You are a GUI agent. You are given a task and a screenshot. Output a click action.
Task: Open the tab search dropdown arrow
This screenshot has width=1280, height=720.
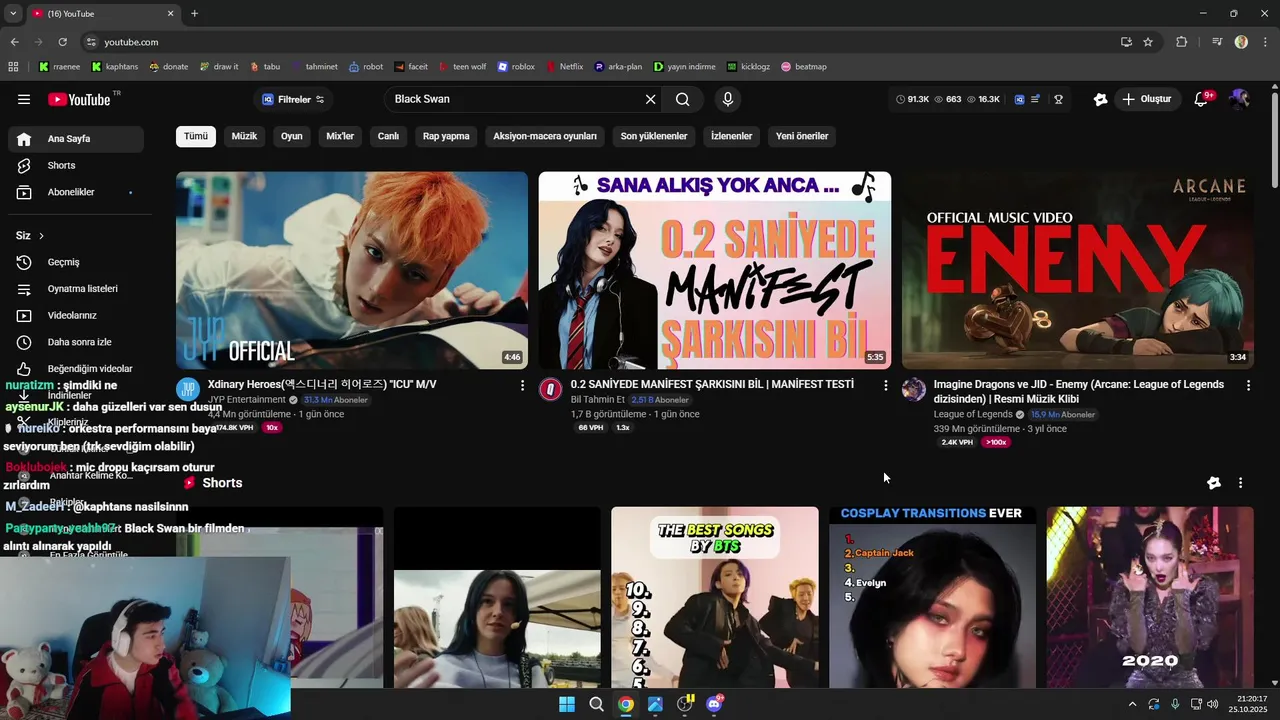(x=13, y=14)
